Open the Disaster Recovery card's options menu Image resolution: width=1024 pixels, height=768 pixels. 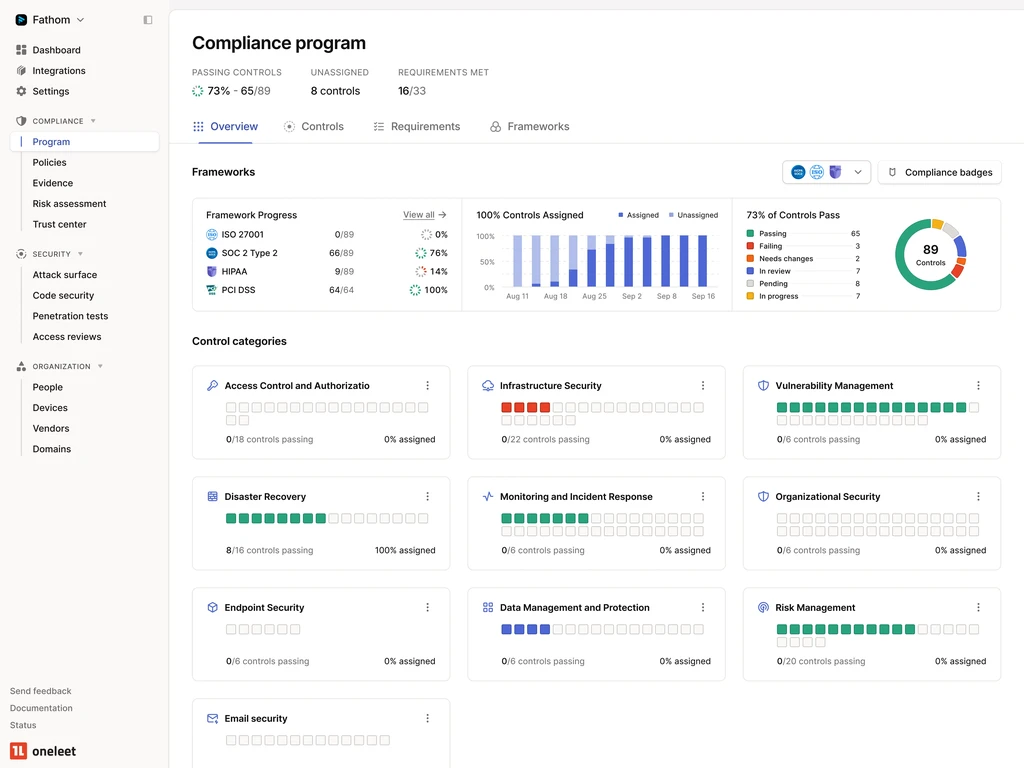click(428, 496)
